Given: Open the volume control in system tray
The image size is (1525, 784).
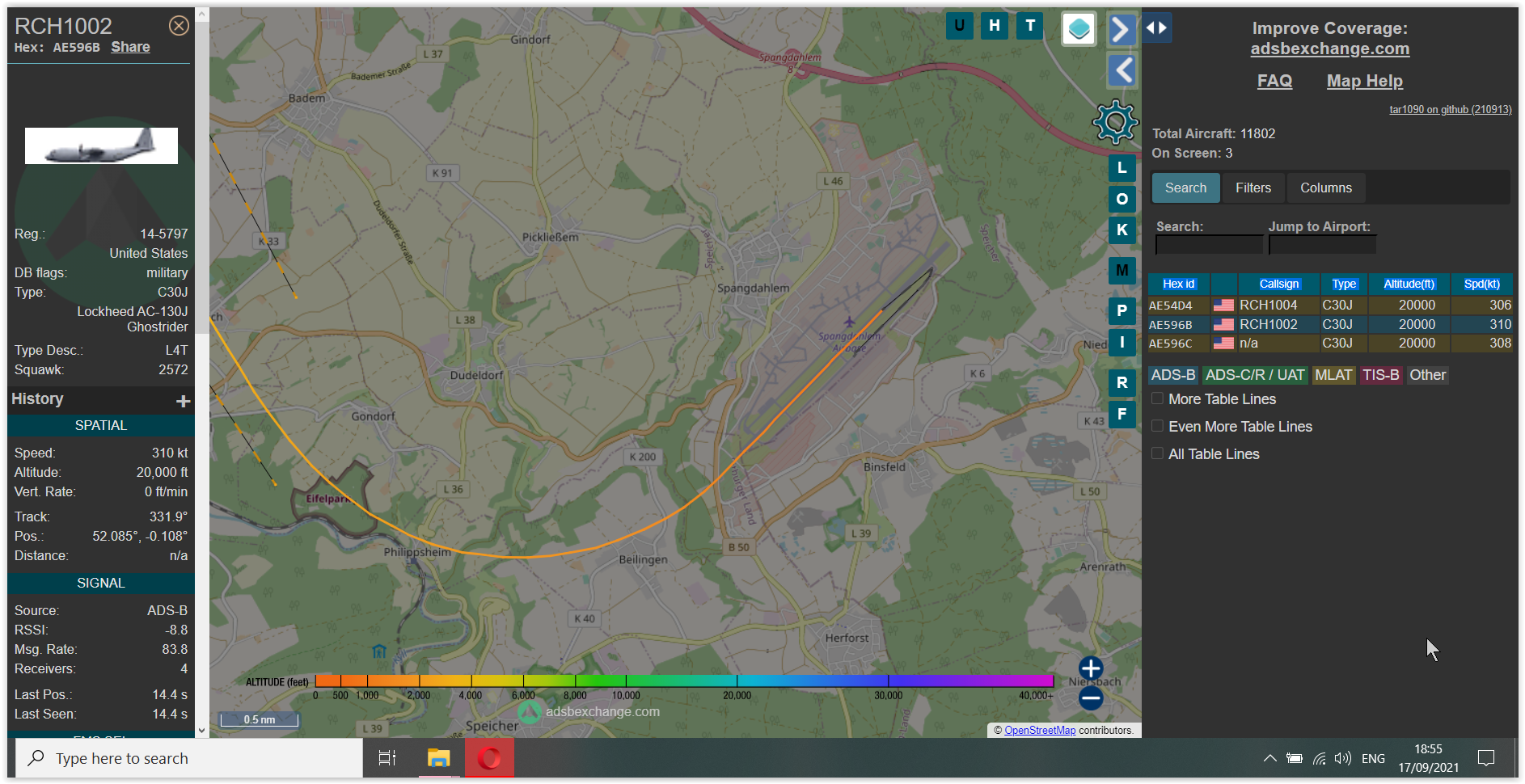Looking at the screenshot, I should point(1342,758).
